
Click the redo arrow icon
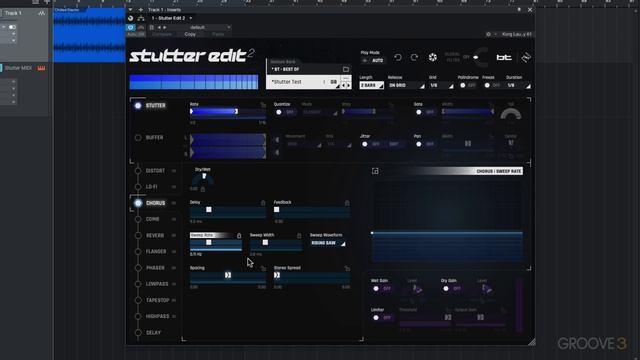tap(414, 58)
